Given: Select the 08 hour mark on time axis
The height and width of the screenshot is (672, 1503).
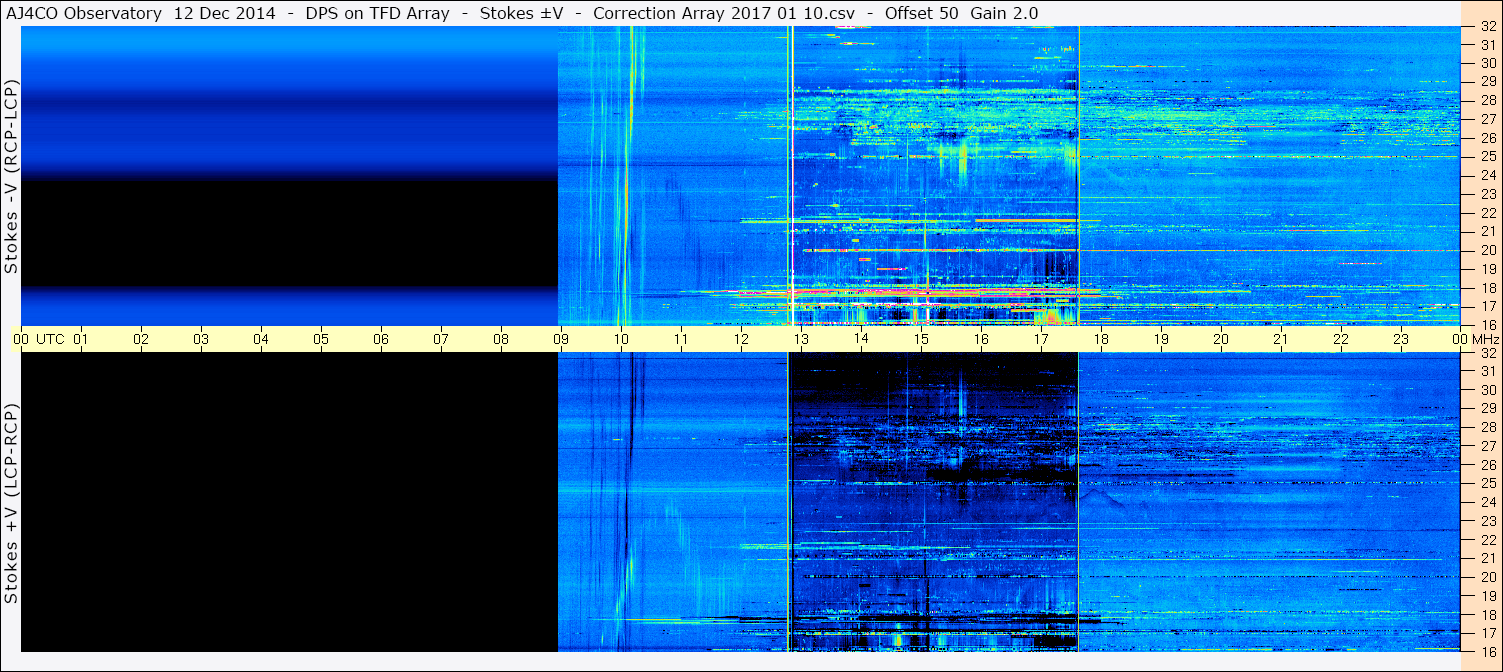Looking at the screenshot, I should [x=501, y=340].
